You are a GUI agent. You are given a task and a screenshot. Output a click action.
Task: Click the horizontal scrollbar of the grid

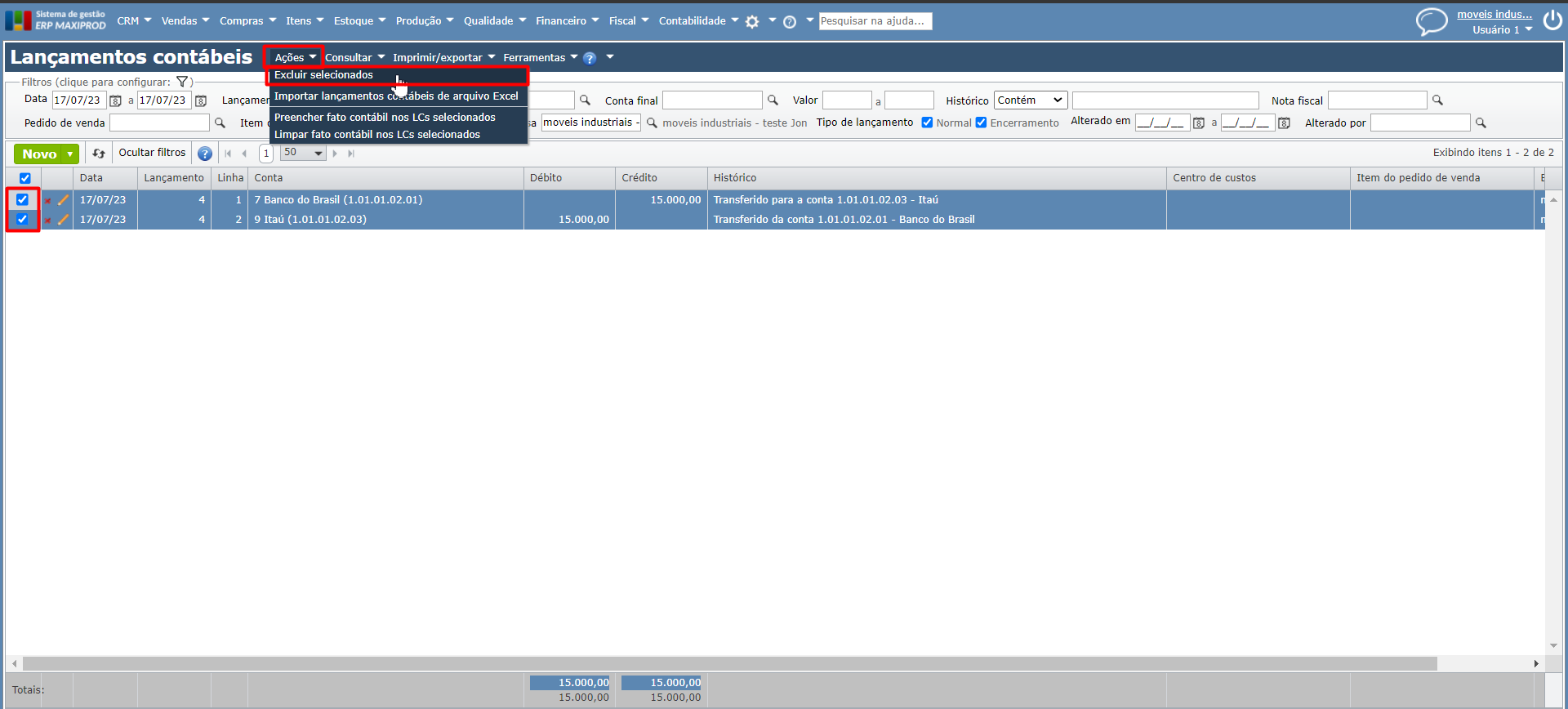point(729,664)
